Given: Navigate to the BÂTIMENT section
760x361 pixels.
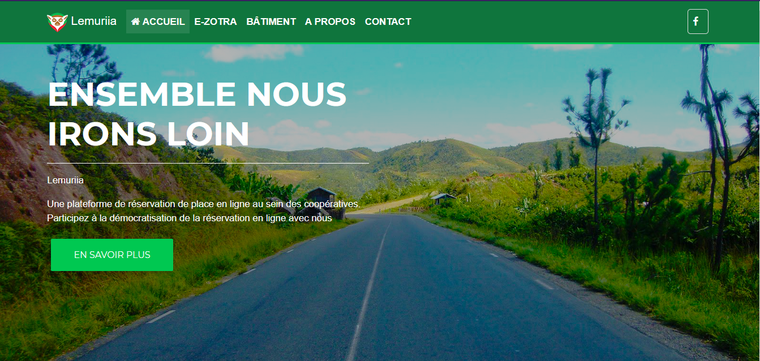Looking at the screenshot, I should pos(271,22).
